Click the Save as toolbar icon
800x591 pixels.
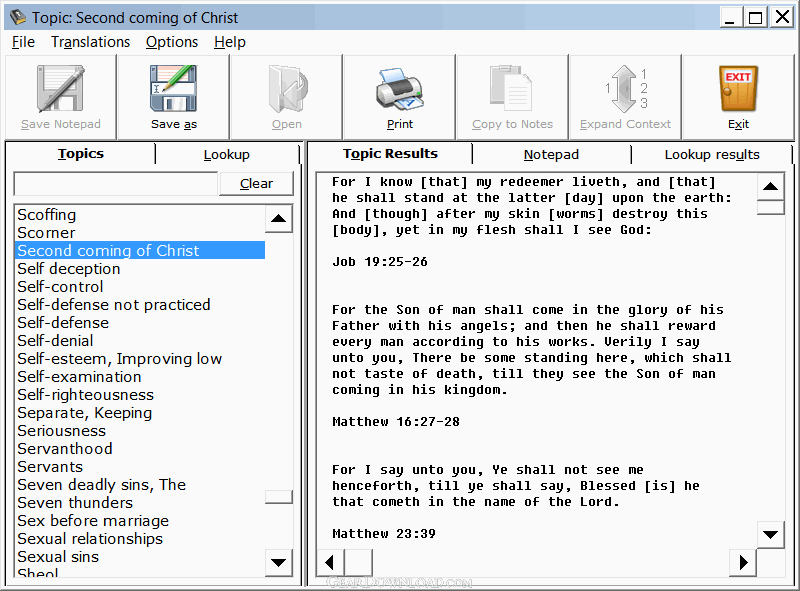173,88
